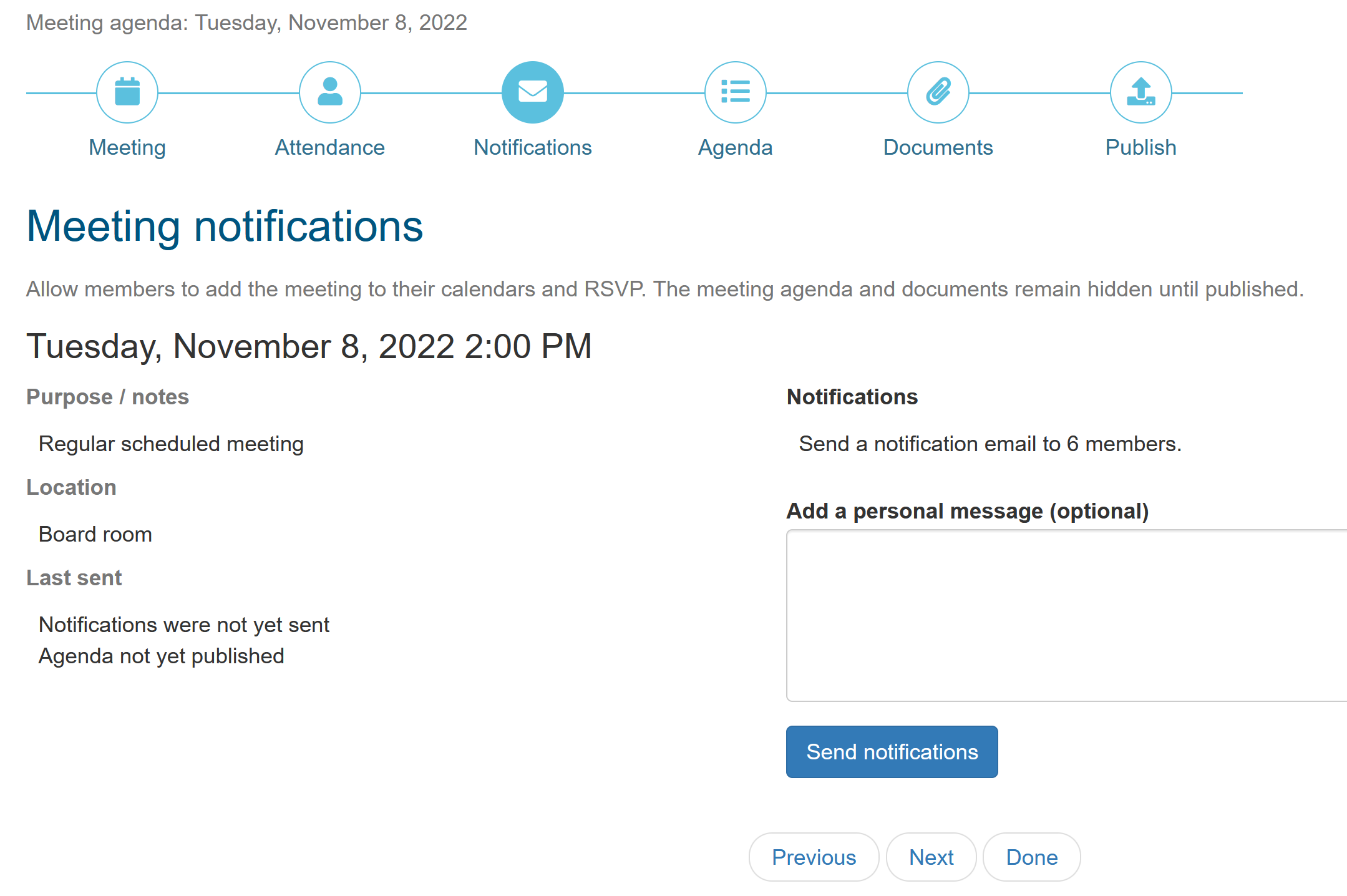Open the Documents paperclip step icon
Viewport: 1347px width, 896px height.
(938, 92)
